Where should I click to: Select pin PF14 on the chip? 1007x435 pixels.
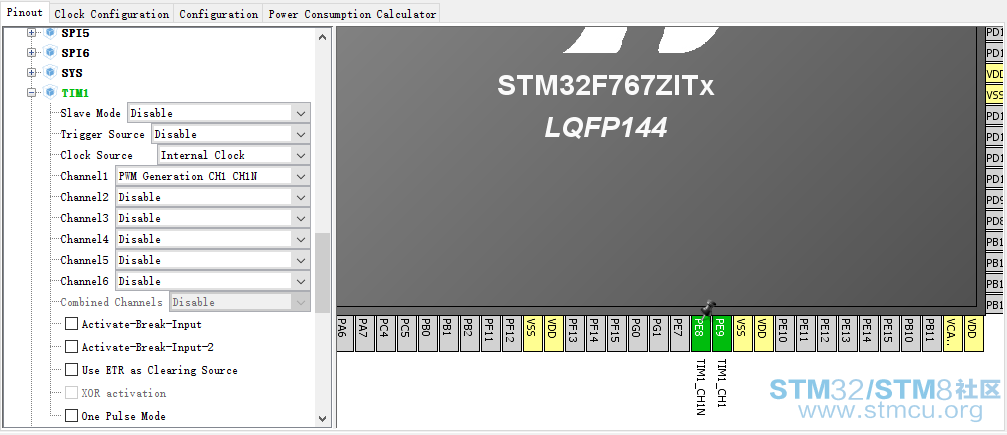tap(595, 333)
